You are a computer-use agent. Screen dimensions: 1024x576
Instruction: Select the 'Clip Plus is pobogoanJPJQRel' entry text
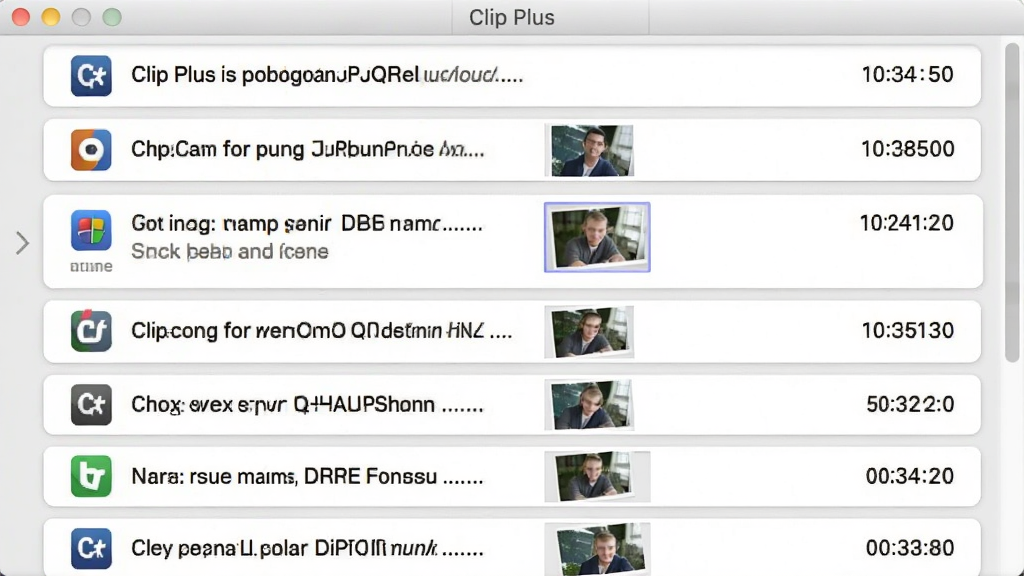click(327, 75)
